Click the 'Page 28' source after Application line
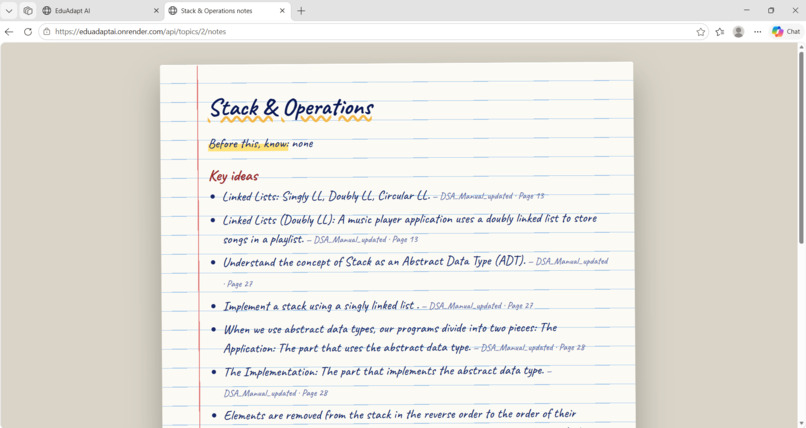This screenshot has height=428, width=806. point(572,348)
